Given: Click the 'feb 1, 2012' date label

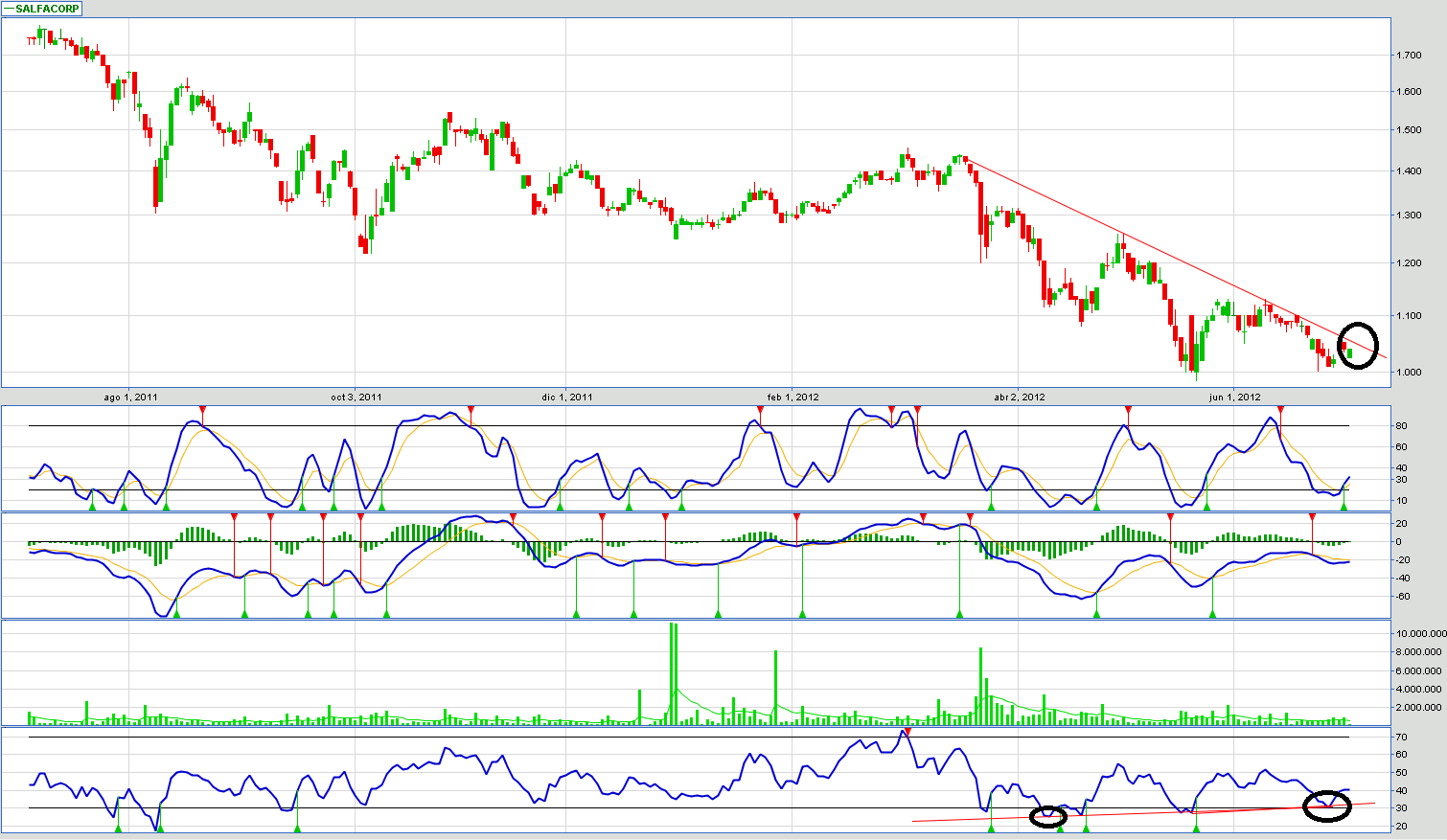Looking at the screenshot, I should 792,397.
